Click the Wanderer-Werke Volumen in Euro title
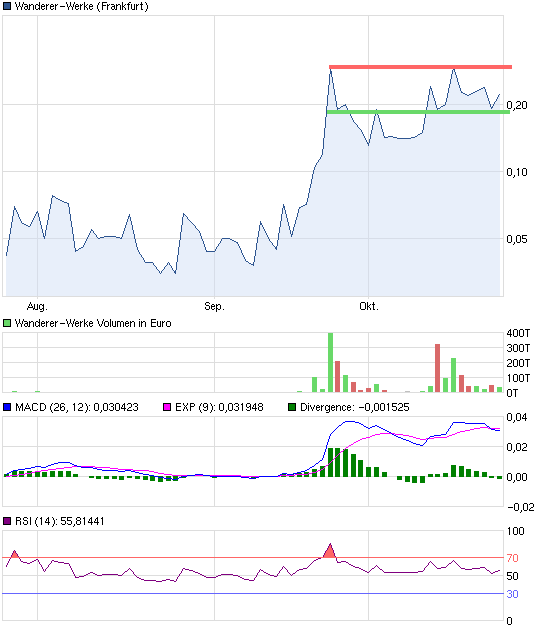 [93, 323]
